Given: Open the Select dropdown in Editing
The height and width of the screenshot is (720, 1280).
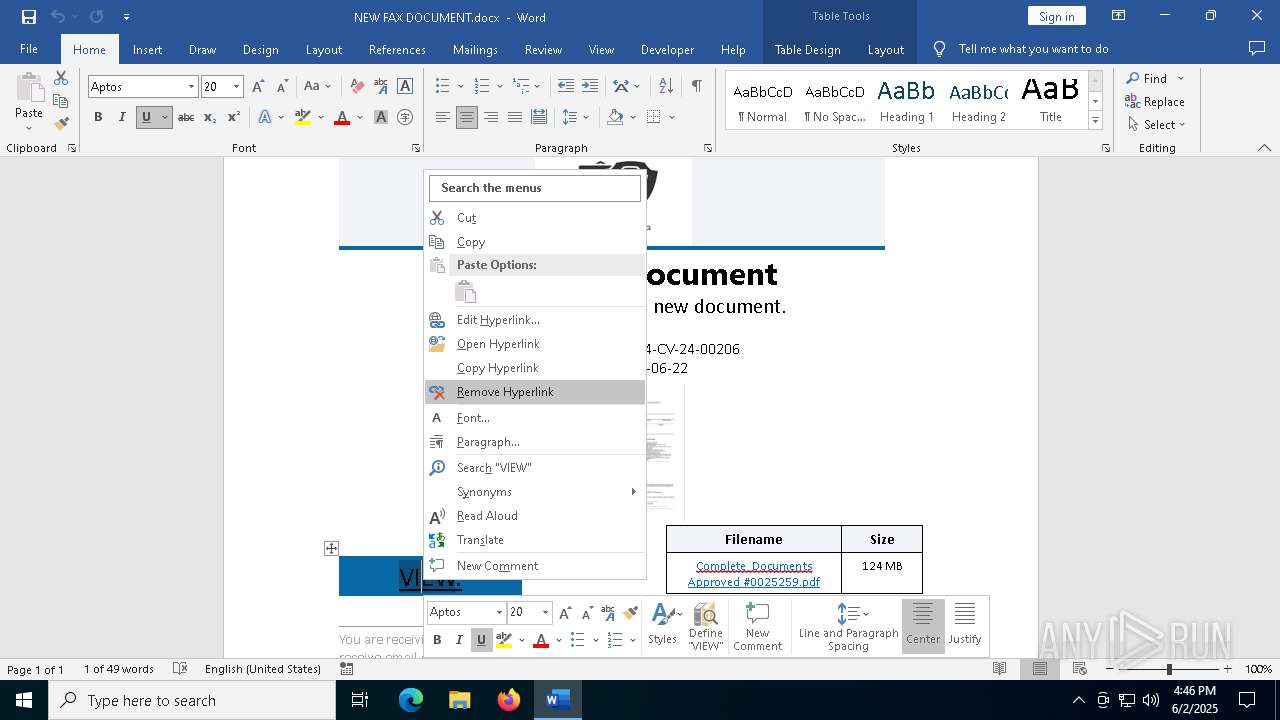Looking at the screenshot, I should (x=1156, y=125).
